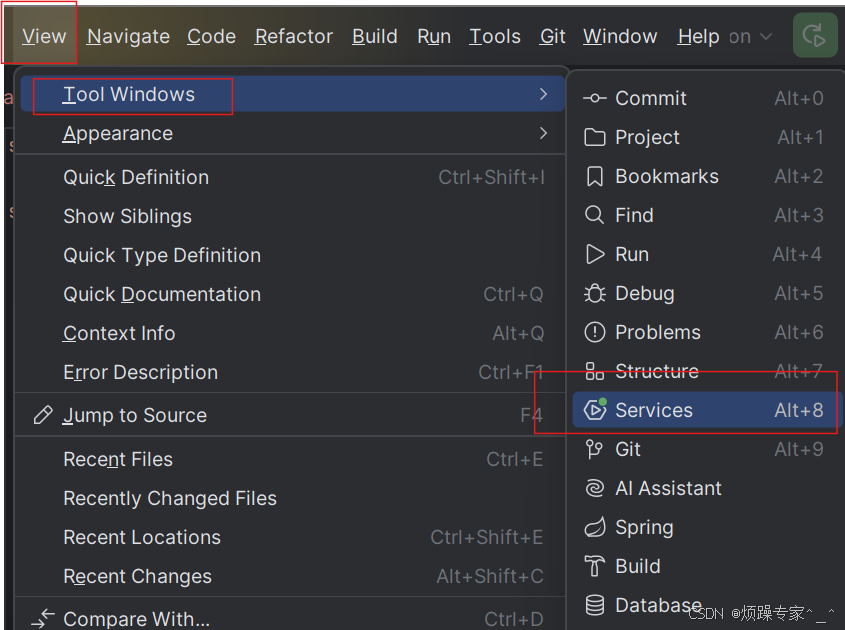Click the Commit tool window icon
845x630 pixels.
click(x=594, y=98)
